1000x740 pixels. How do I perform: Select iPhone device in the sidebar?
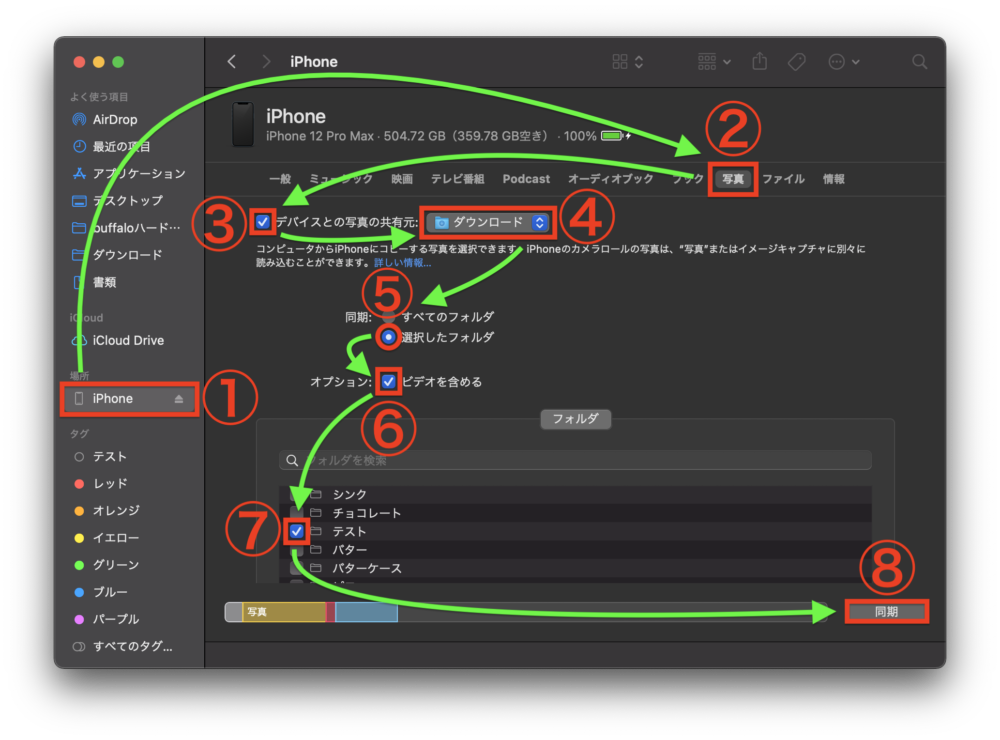click(129, 399)
